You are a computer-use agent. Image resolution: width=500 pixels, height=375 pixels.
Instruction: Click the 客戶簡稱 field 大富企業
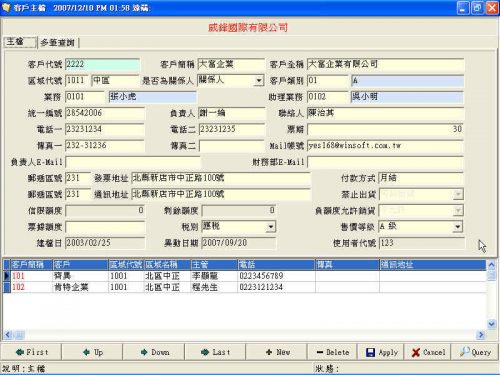coord(231,64)
